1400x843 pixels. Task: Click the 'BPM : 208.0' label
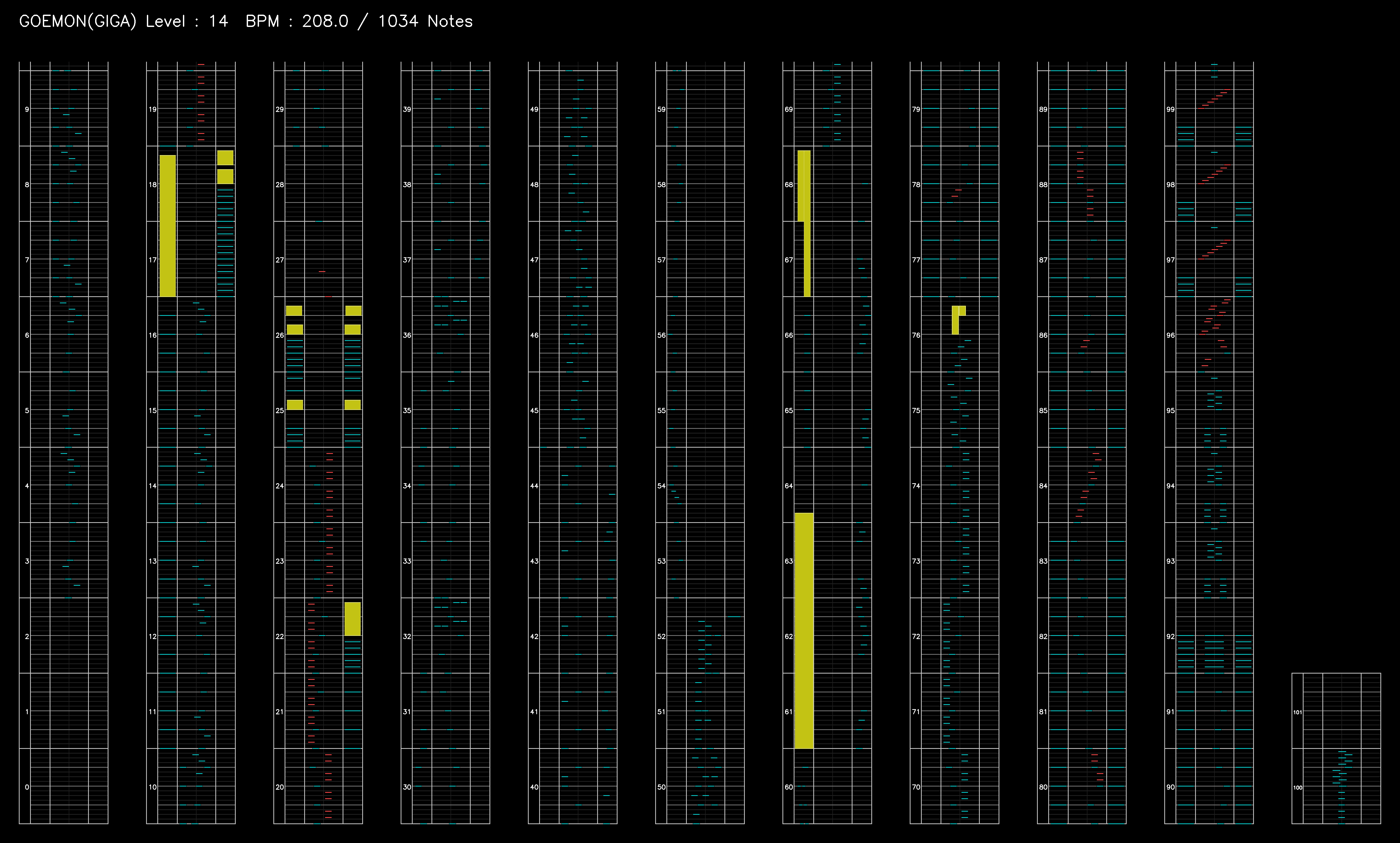297,22
